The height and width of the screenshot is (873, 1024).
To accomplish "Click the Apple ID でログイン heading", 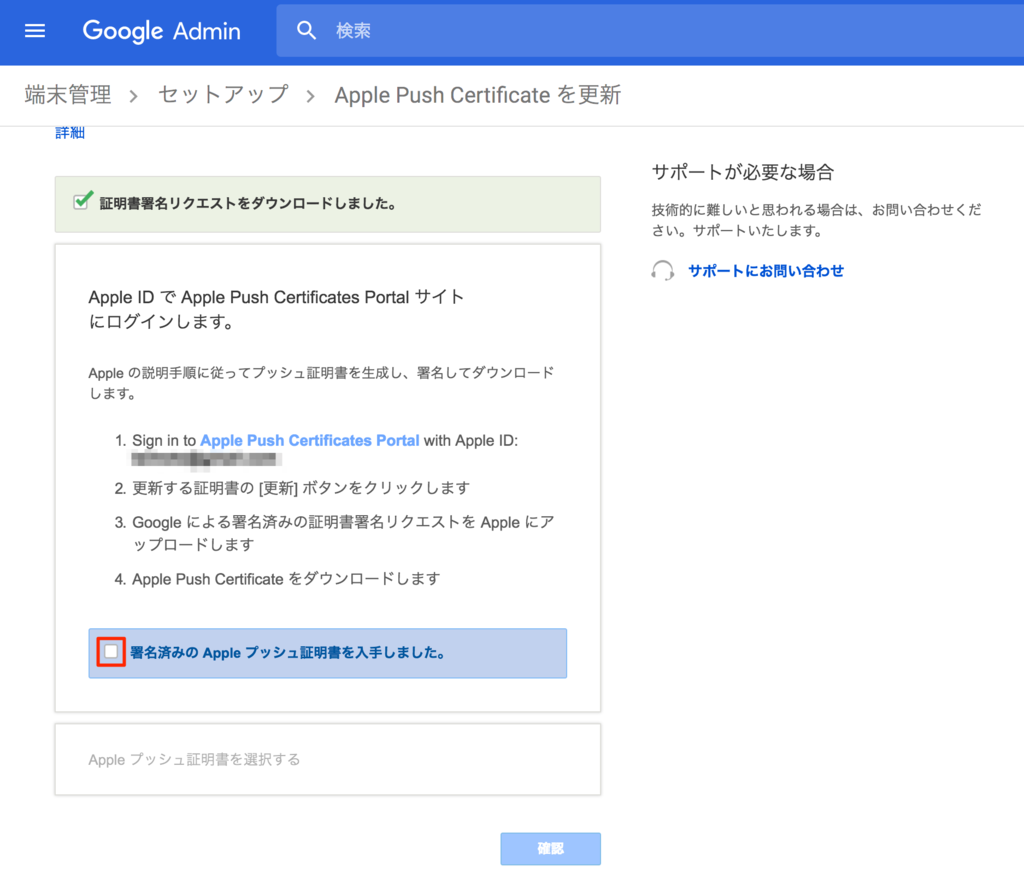I will [x=276, y=310].
